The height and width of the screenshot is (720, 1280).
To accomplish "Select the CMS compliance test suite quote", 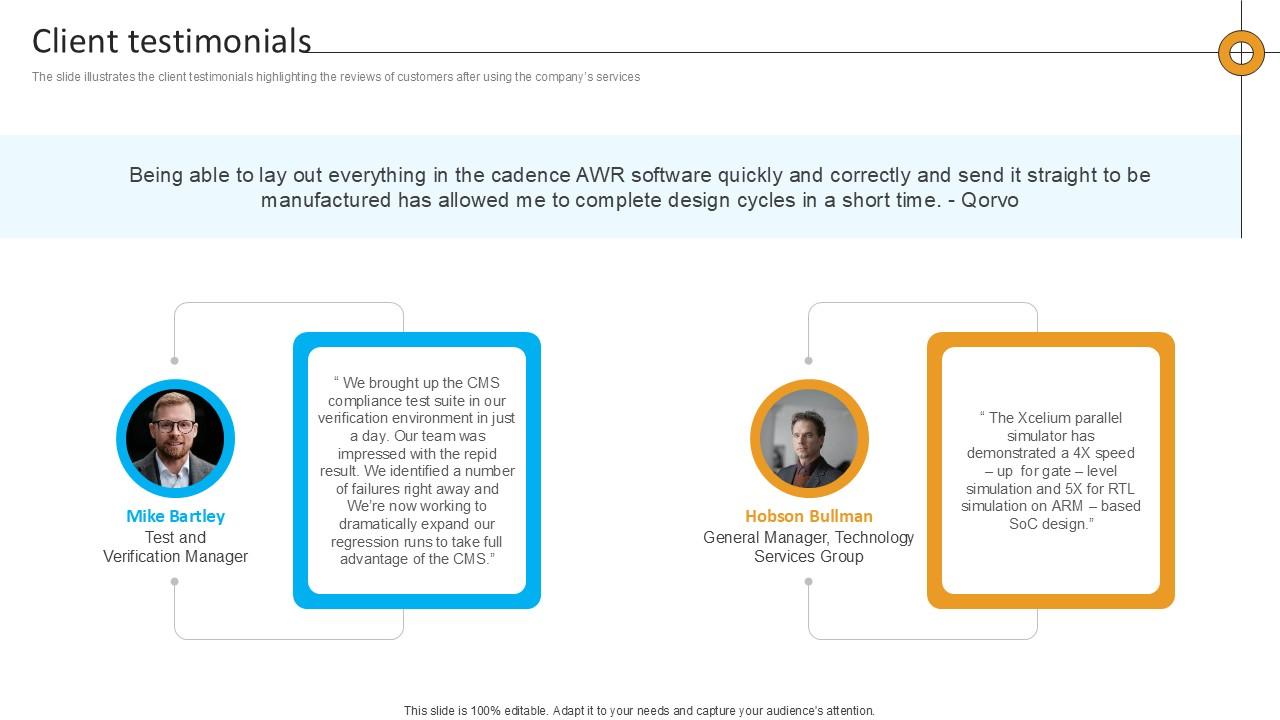I will pyautogui.click(x=417, y=471).
